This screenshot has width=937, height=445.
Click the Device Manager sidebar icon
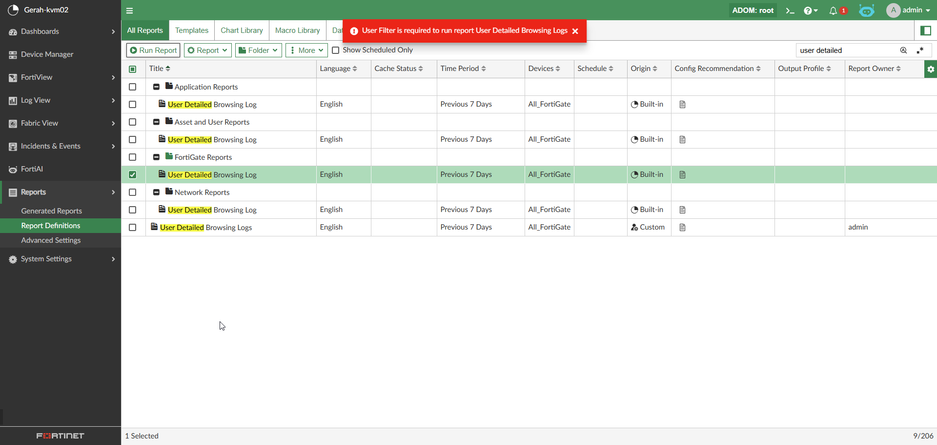[13, 54]
